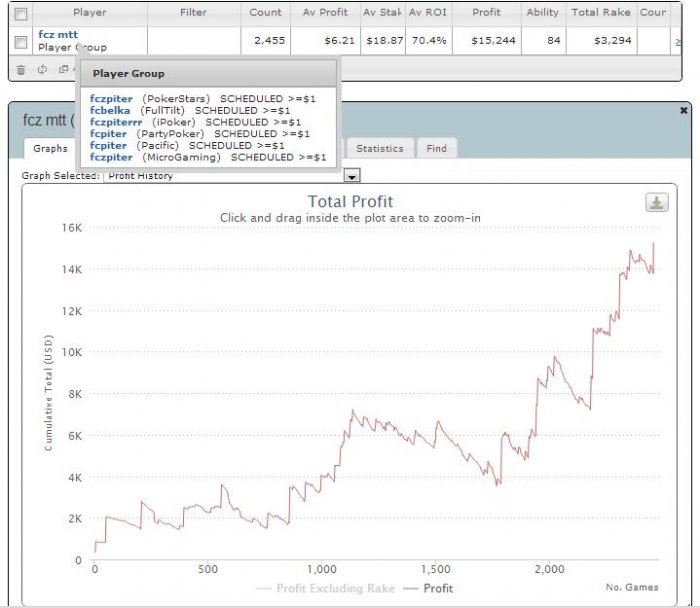
Task: Switch to the Statistics tab
Action: [x=379, y=149]
